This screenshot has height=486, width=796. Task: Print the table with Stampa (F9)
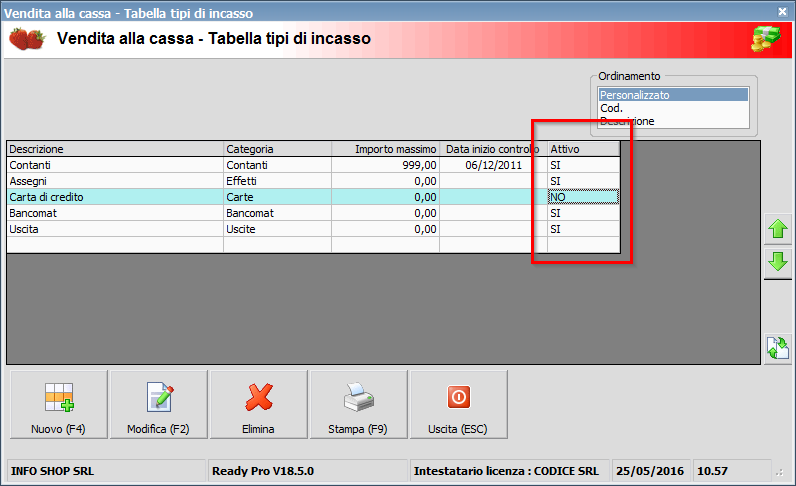(x=359, y=404)
